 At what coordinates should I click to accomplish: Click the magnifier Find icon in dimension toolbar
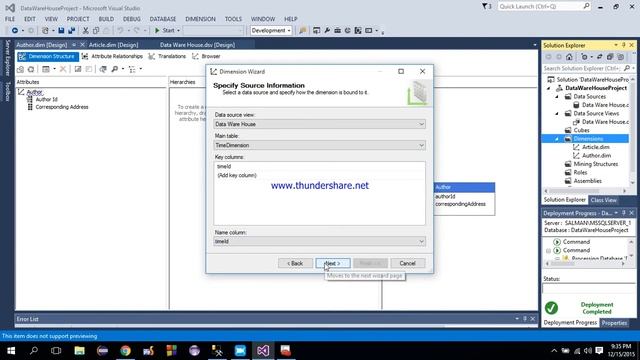(x=115, y=69)
